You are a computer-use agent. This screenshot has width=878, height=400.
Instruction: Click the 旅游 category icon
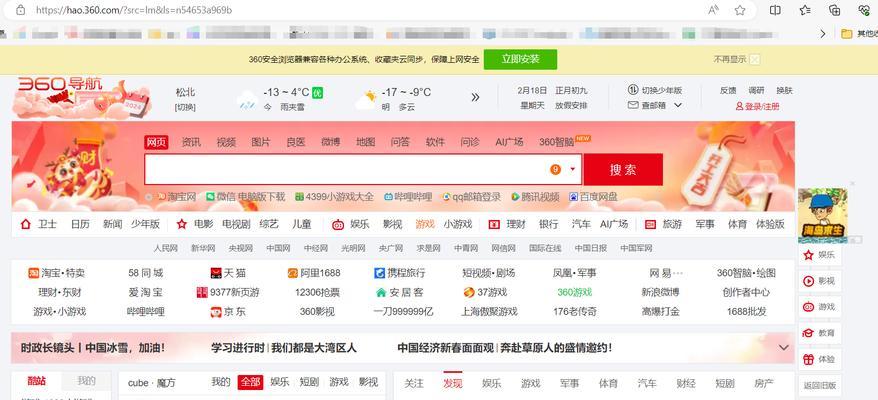point(650,224)
